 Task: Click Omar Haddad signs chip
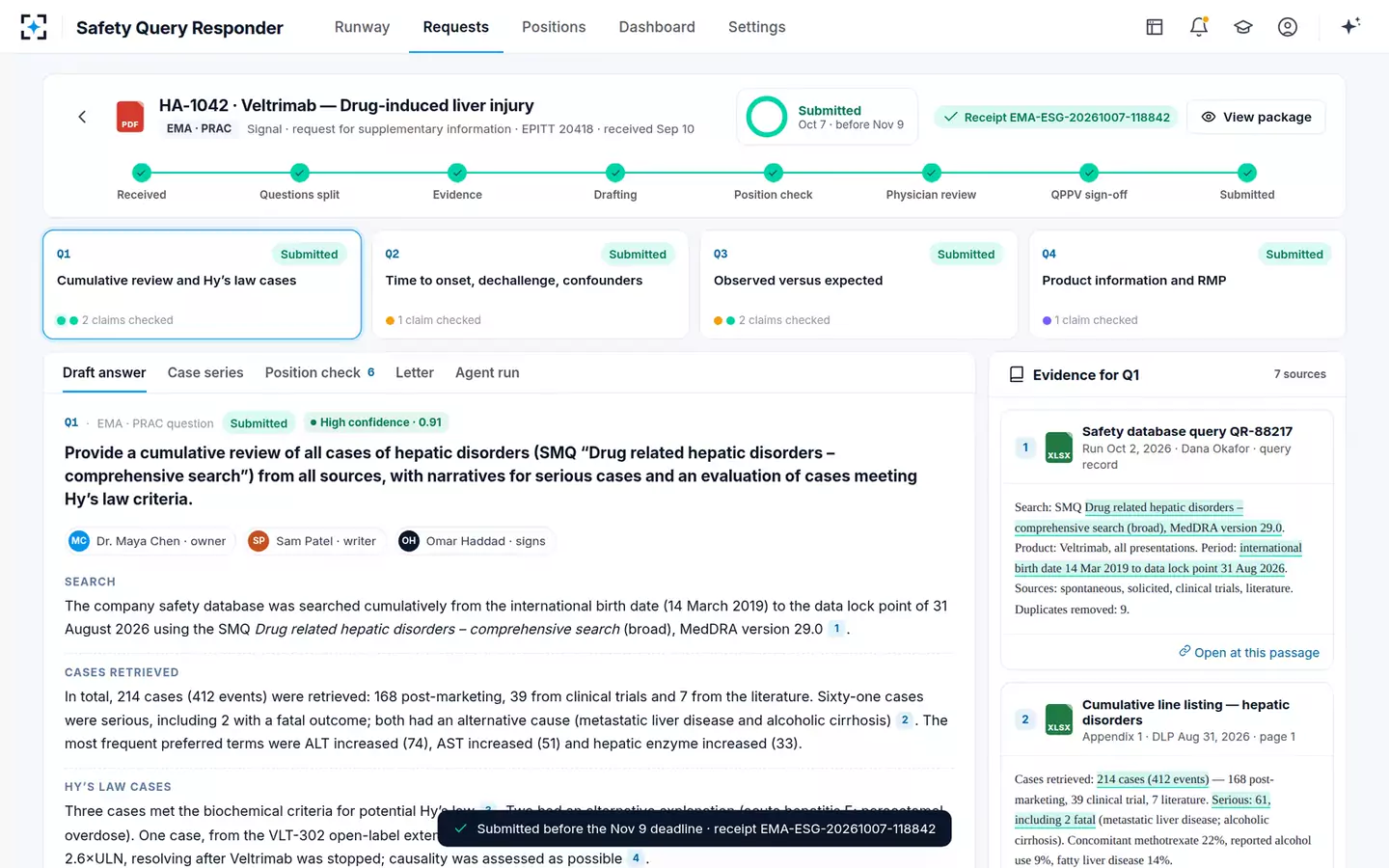pyautogui.click(x=473, y=541)
